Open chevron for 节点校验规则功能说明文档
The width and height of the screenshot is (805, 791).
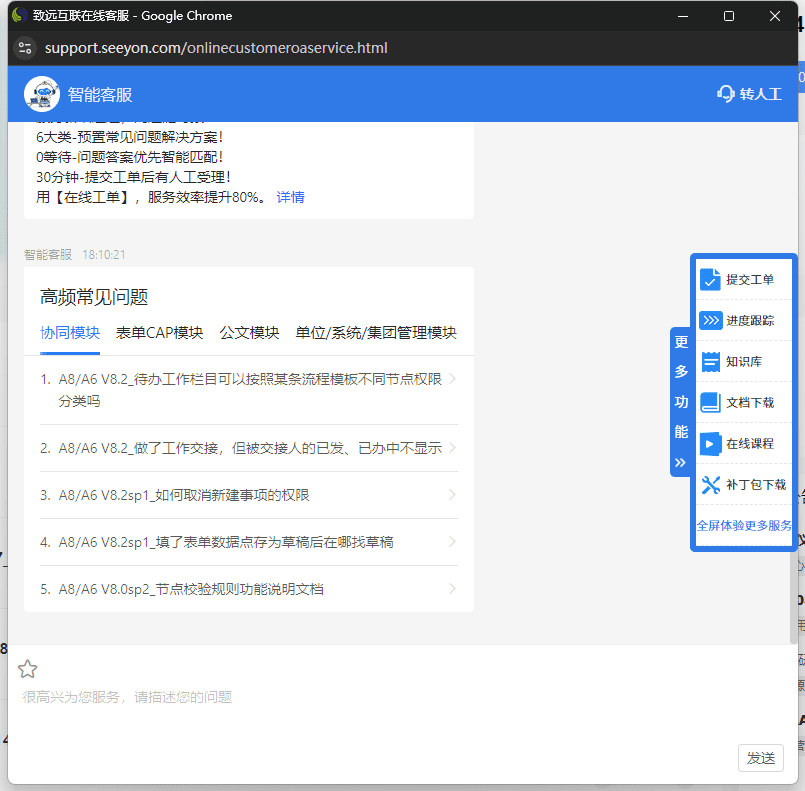[x=452, y=589]
